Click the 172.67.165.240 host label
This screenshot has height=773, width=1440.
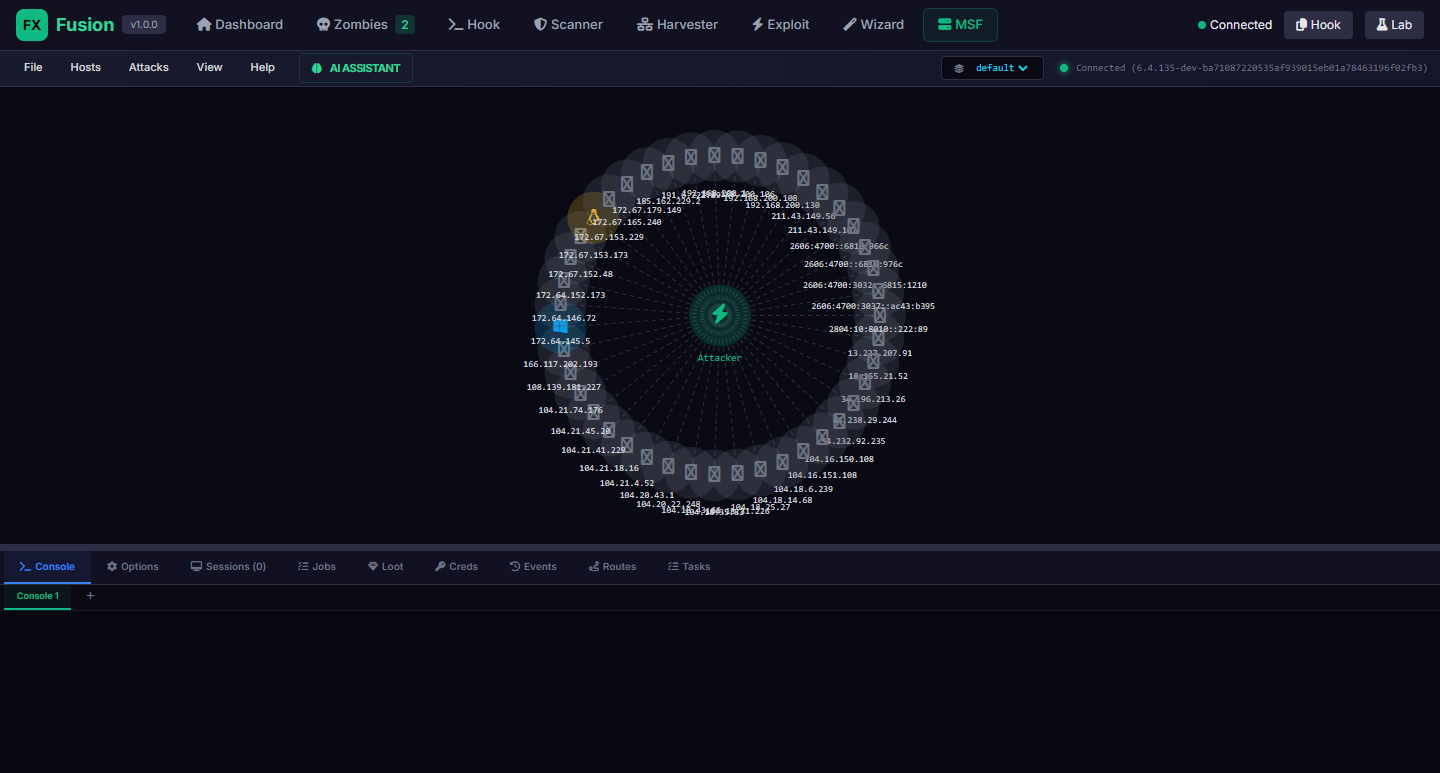click(627, 223)
